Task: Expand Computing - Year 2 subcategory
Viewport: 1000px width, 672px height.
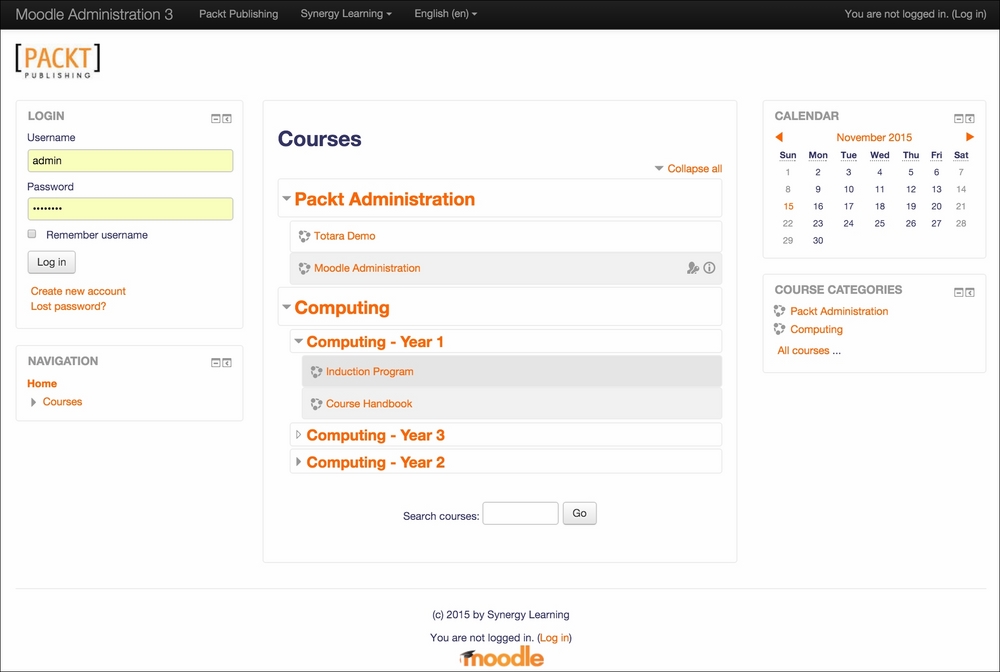Action: tap(298, 462)
